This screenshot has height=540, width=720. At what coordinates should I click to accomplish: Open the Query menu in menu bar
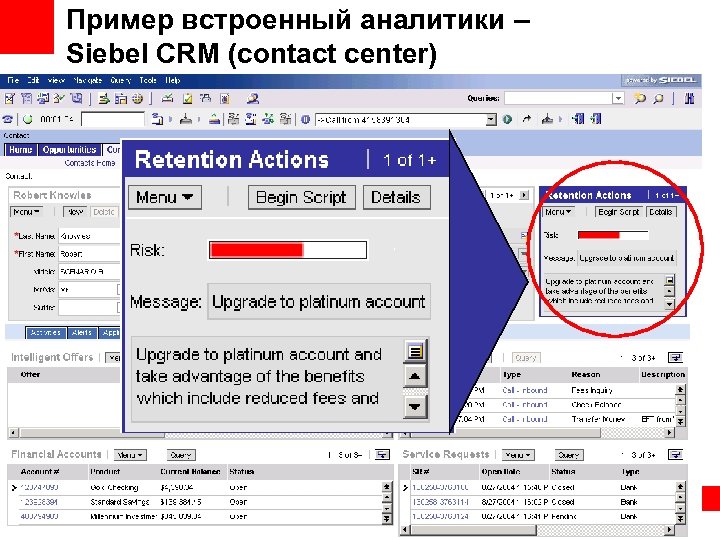coord(121,80)
